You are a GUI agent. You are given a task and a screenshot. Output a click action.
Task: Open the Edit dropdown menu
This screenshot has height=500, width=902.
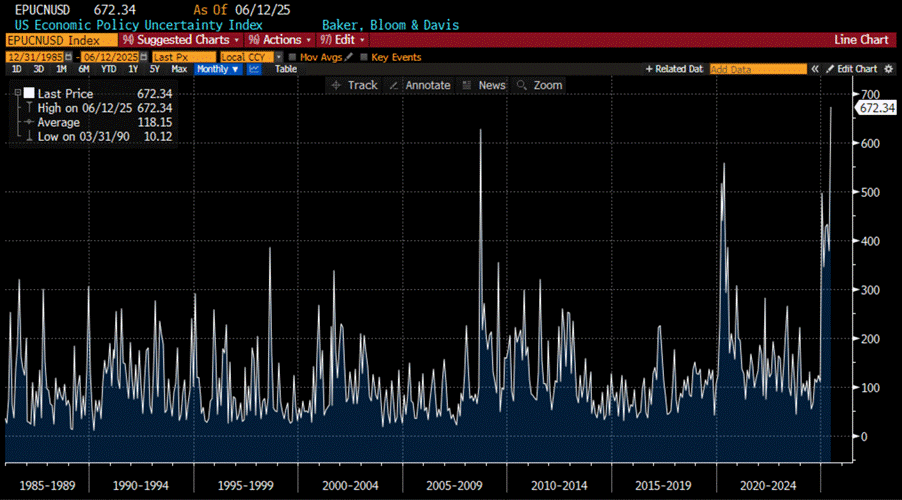click(343, 40)
